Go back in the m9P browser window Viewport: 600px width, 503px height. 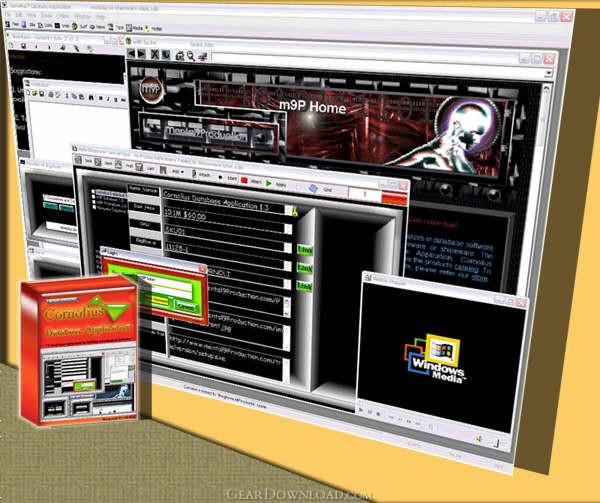(x=132, y=53)
